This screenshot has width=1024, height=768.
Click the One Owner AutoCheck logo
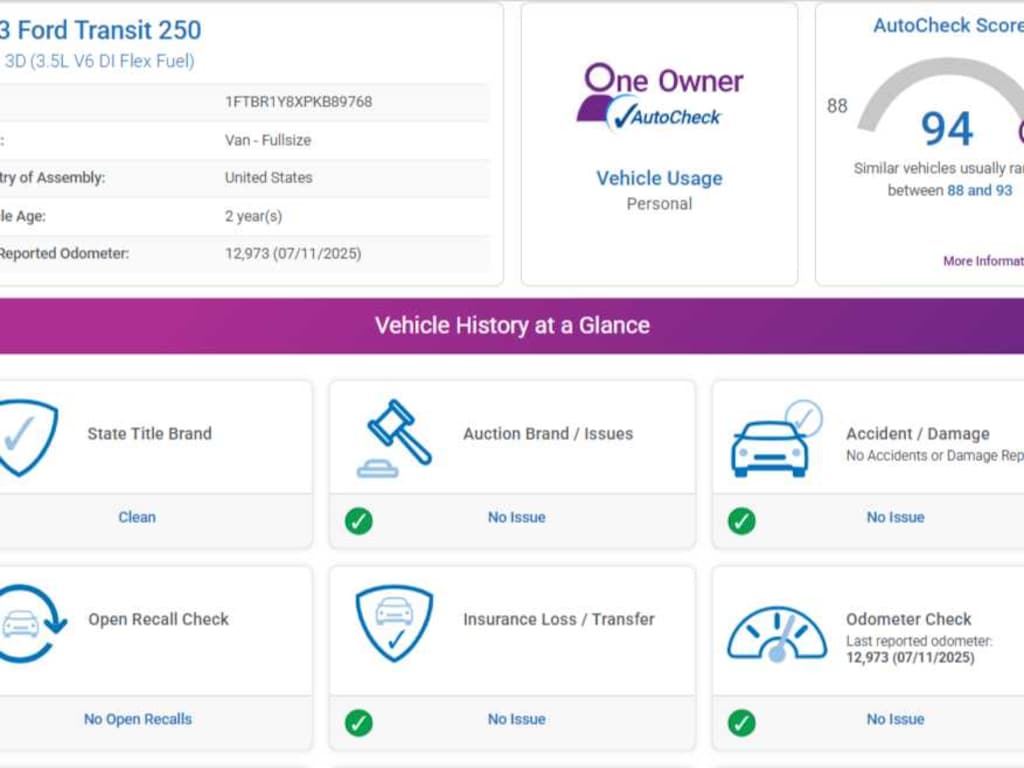659,97
